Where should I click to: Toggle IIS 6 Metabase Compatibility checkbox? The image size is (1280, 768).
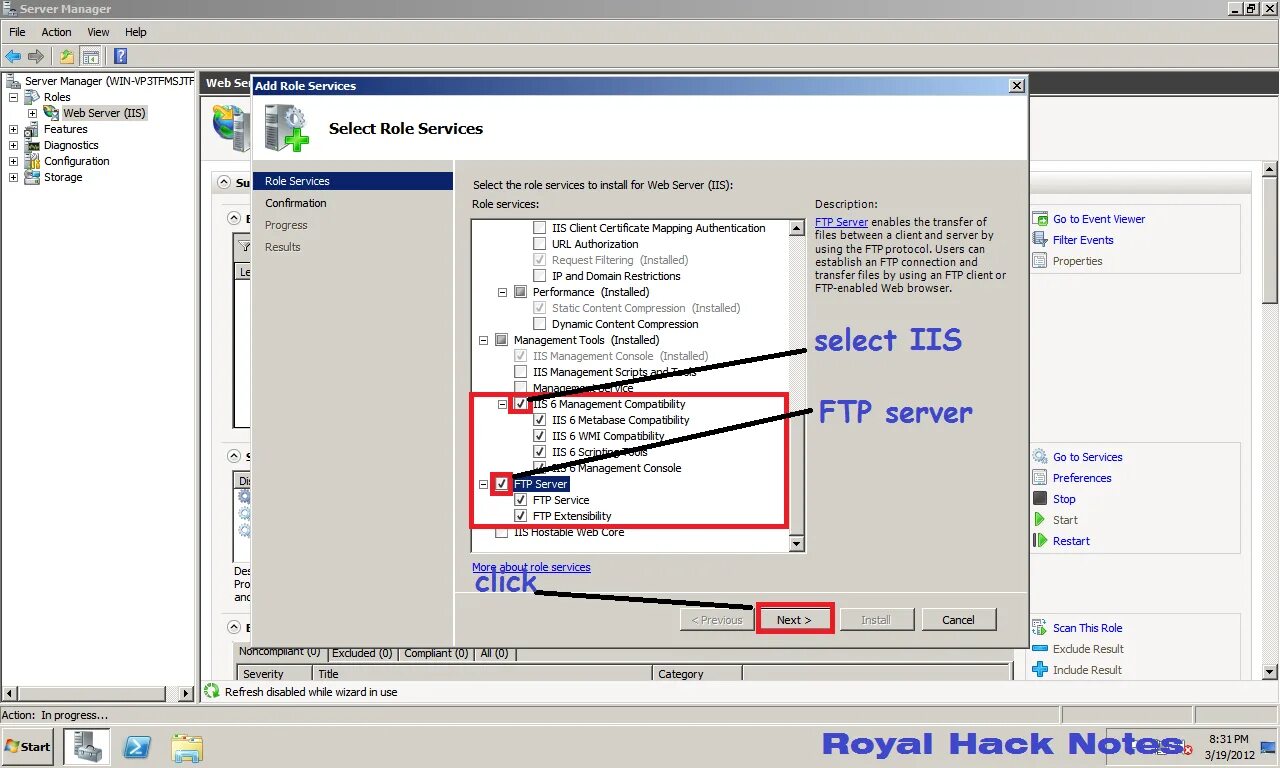pos(540,420)
